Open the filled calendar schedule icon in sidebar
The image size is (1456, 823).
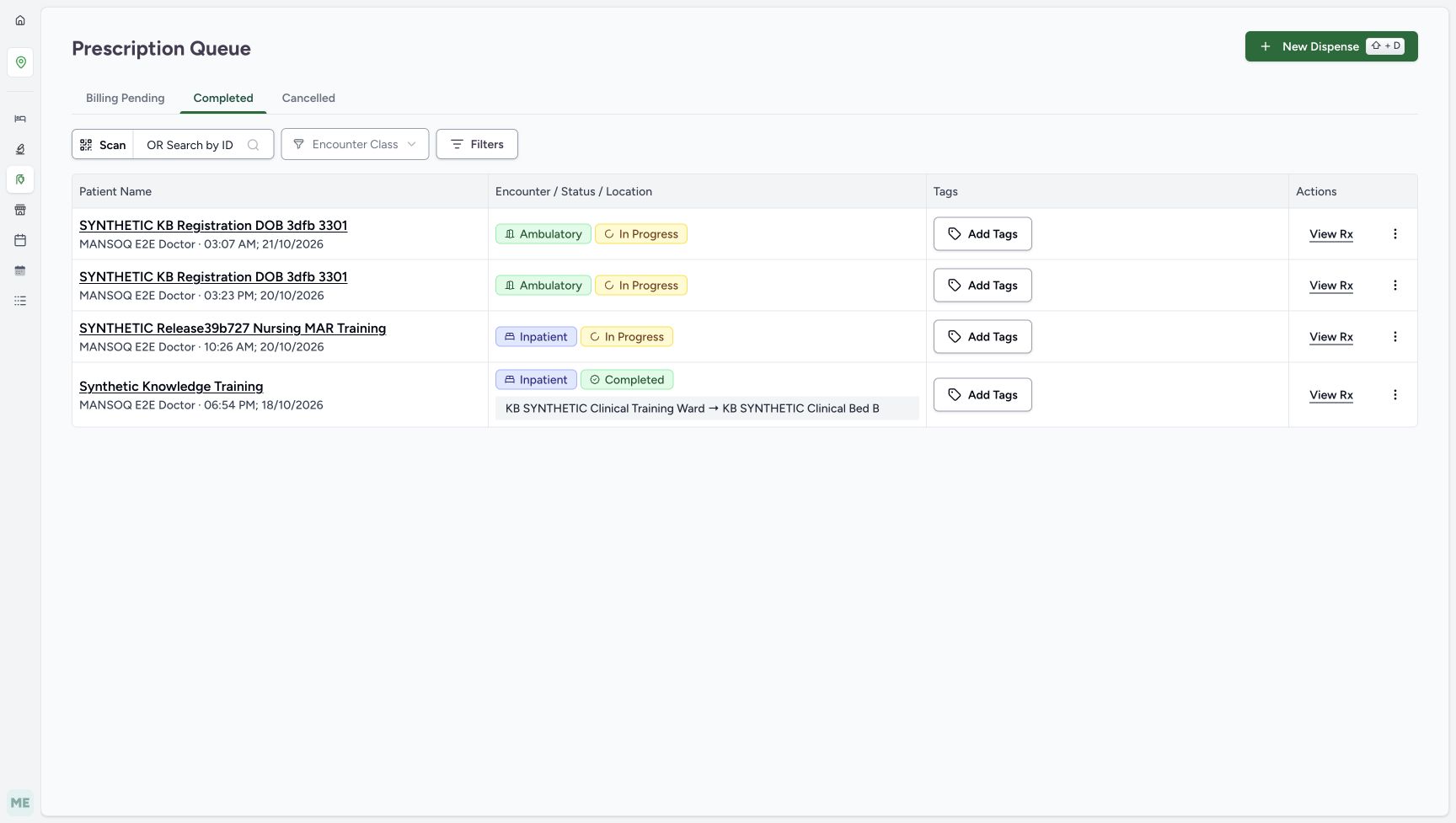coord(20,270)
